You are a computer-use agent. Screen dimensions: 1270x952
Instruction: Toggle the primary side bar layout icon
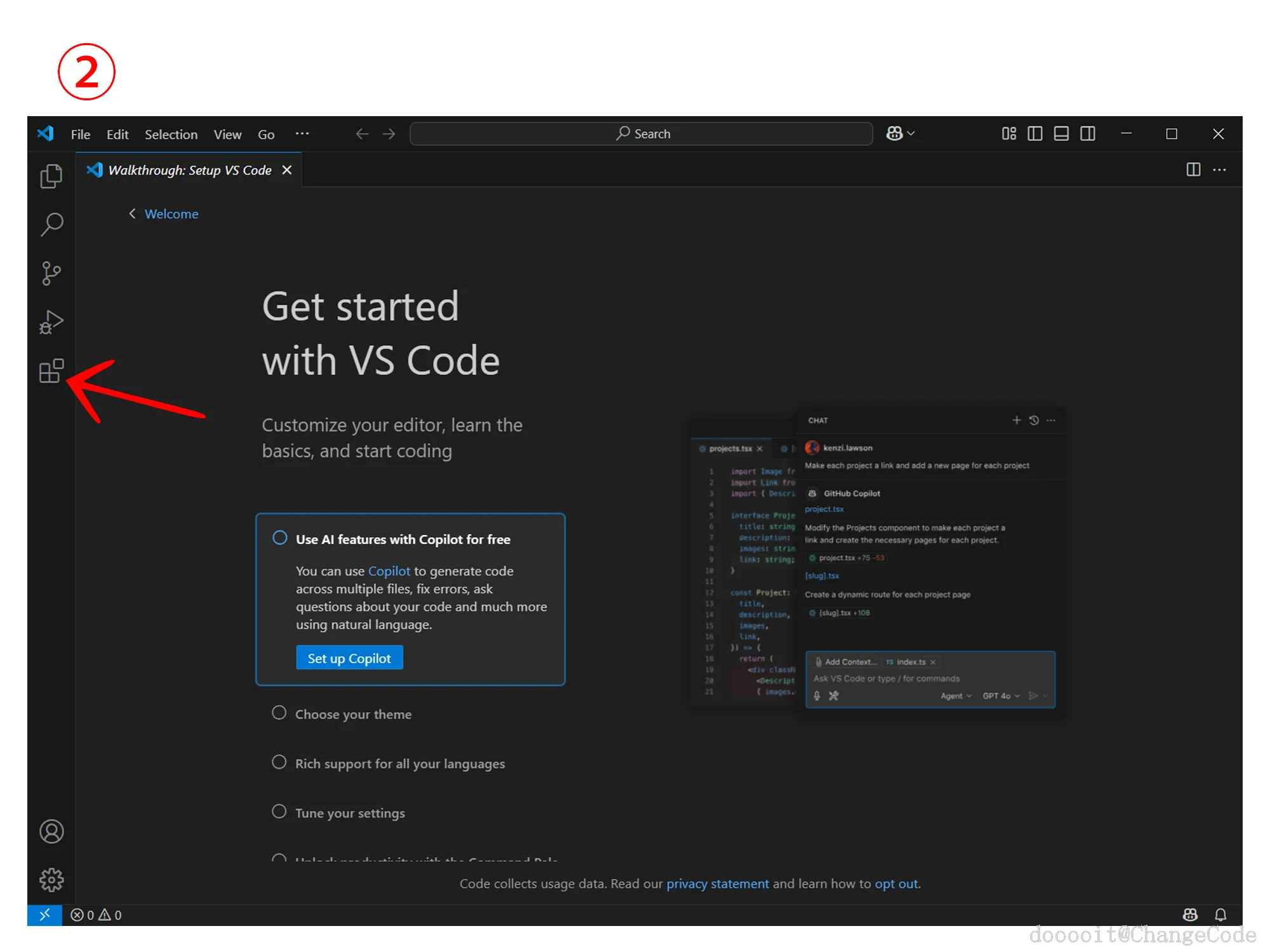click(x=1034, y=134)
